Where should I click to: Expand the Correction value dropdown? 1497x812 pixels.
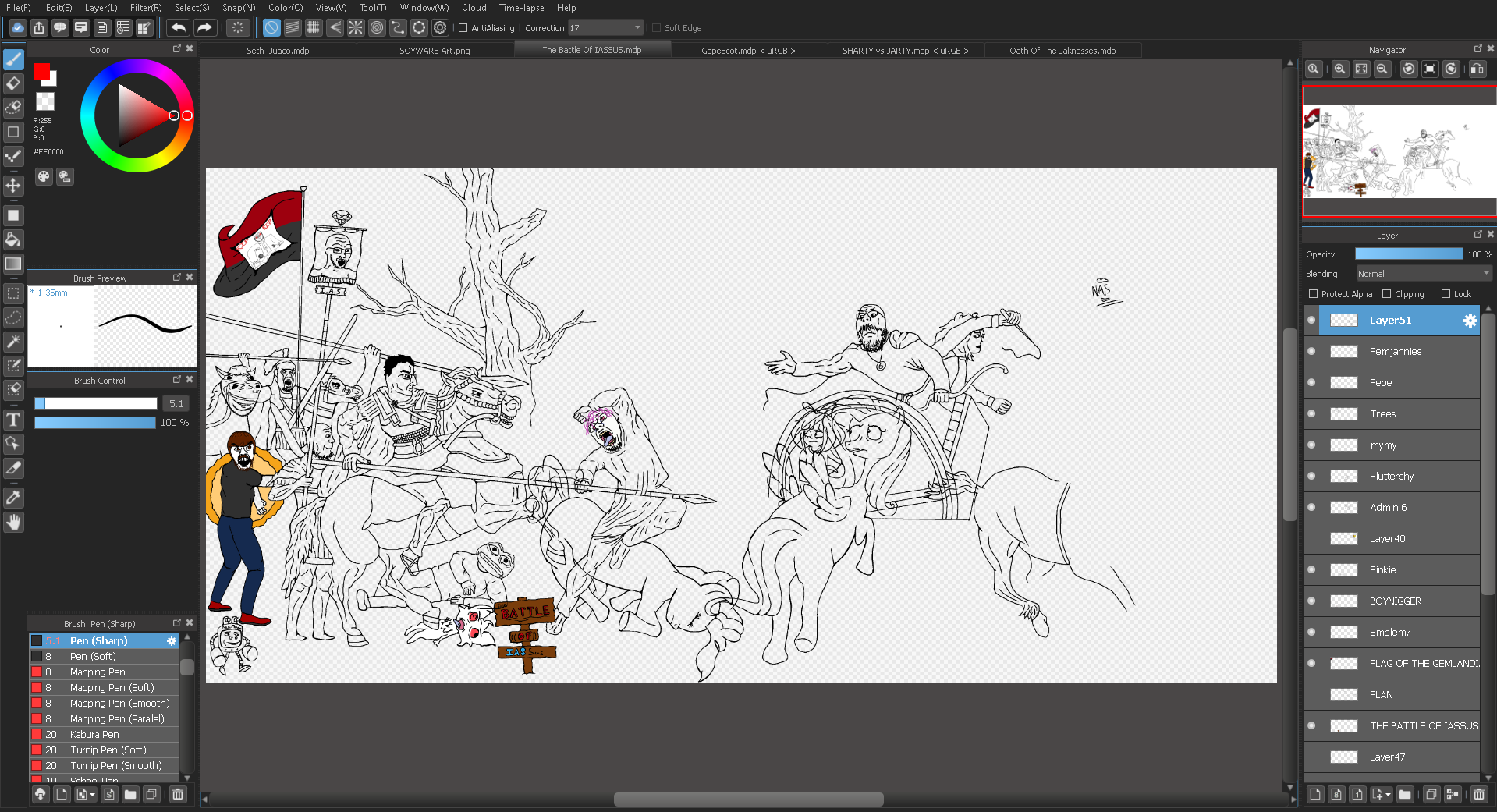coord(637,28)
